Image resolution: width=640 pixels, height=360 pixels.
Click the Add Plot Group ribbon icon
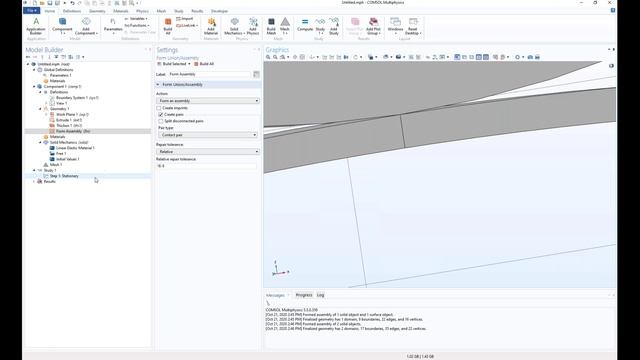pyautogui.click(x=373, y=26)
